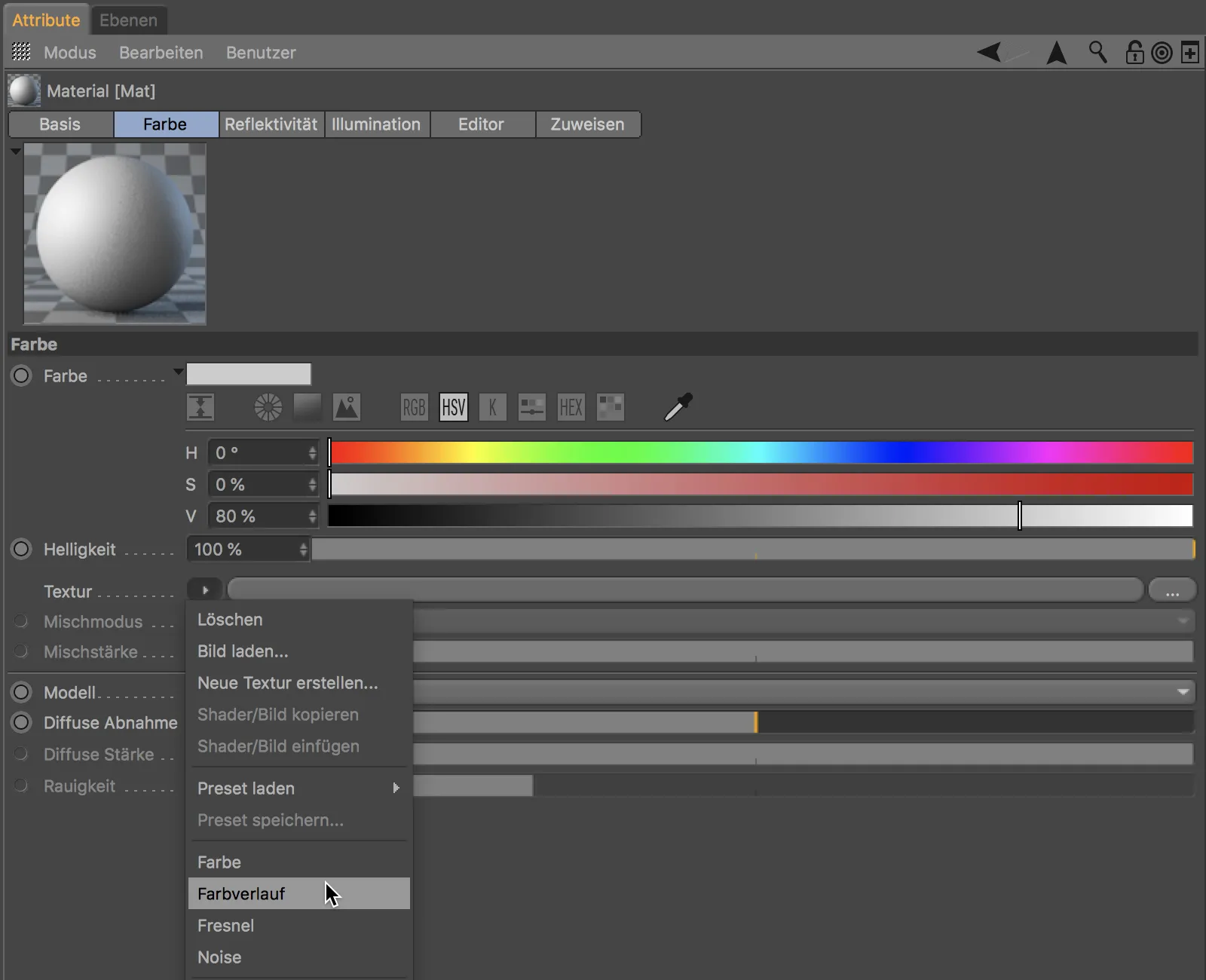This screenshot has width=1206, height=980.
Task: Click the Helligkeit slider bar
Action: (x=754, y=549)
